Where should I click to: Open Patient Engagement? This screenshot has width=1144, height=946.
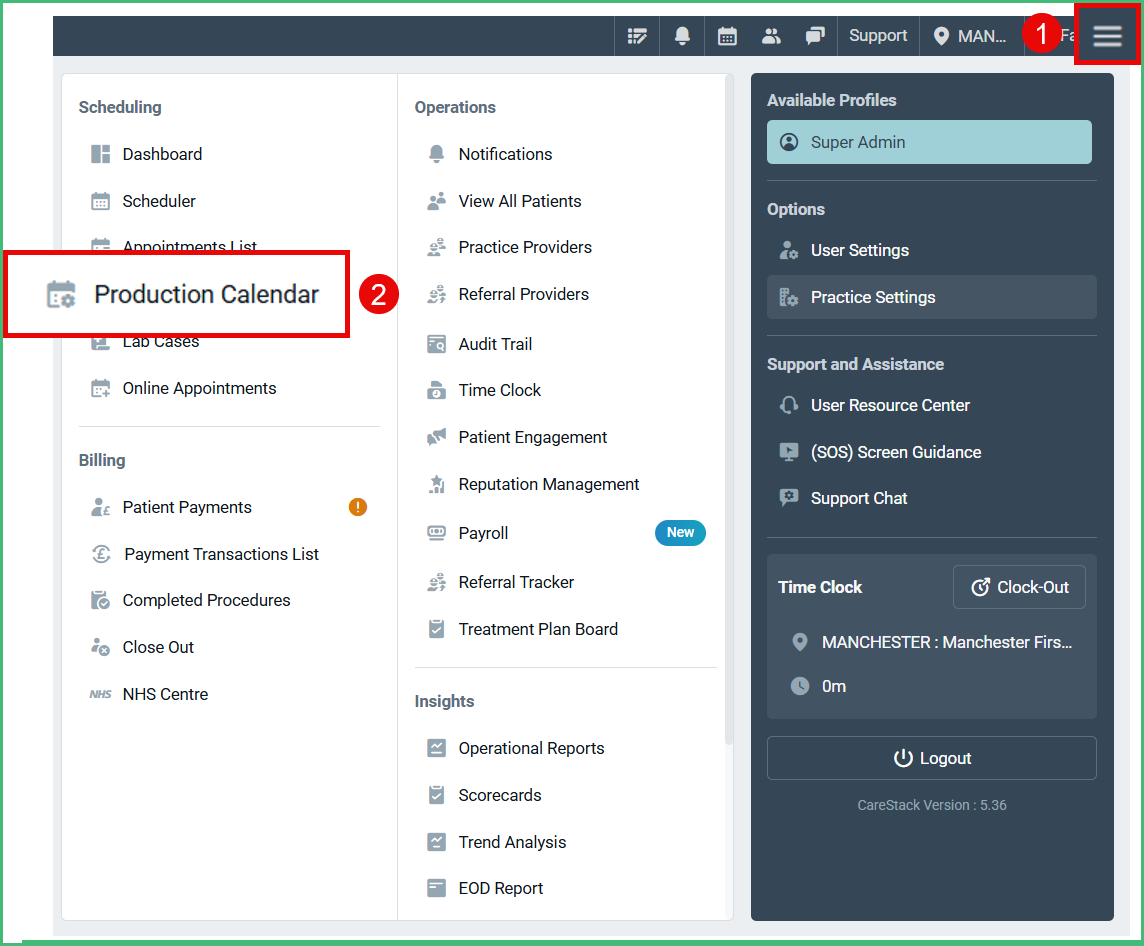533,437
